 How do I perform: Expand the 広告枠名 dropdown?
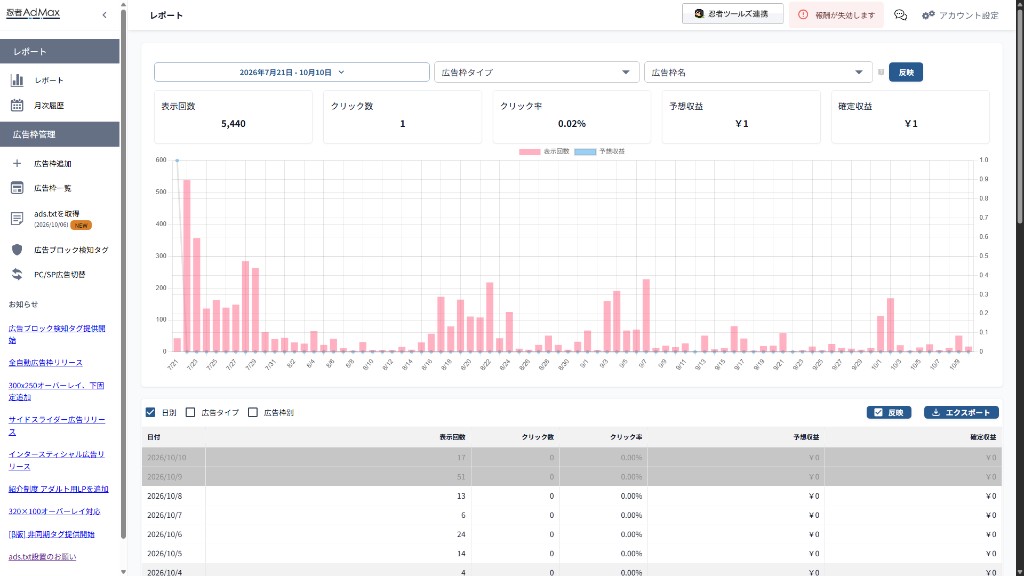pyautogui.click(x=758, y=72)
